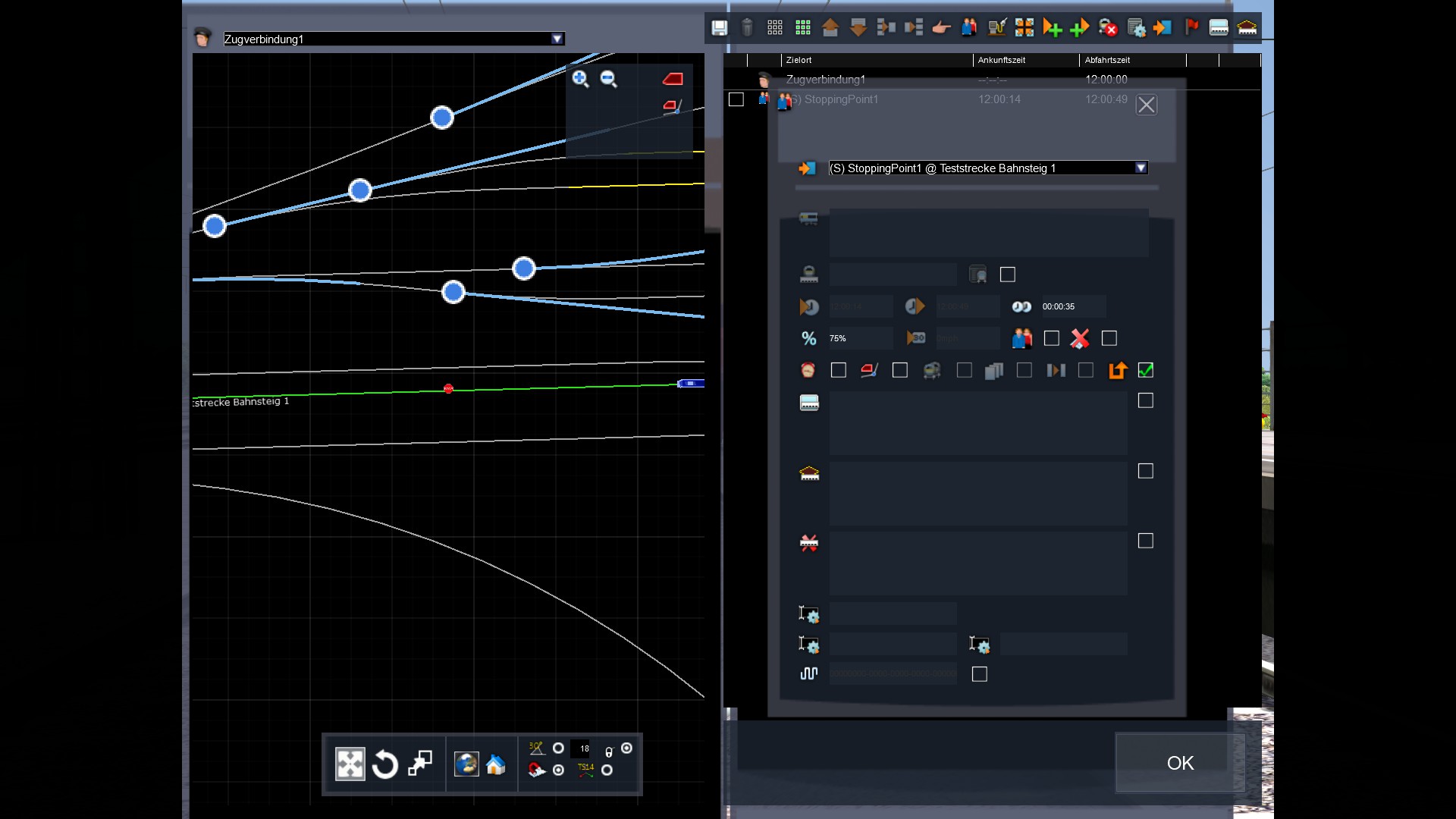The image size is (1456, 819).
Task: Click the floppy disk save icon
Action: tap(719, 28)
